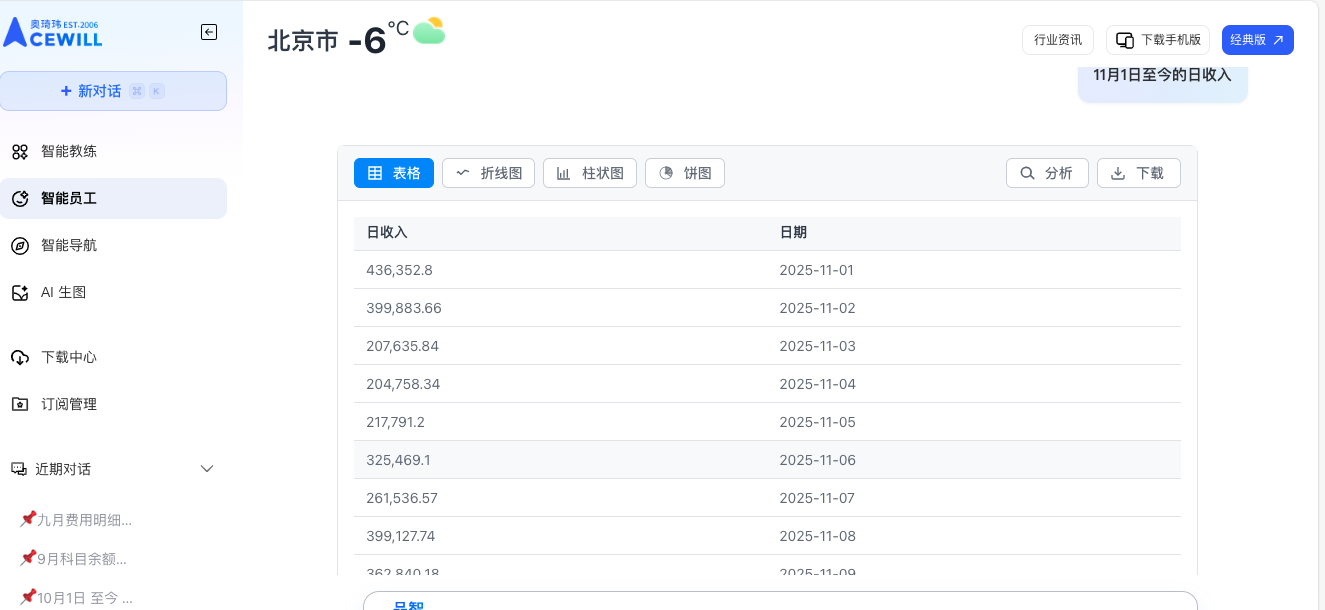This screenshot has width=1325, height=610.
Task: Collapse the 近期对话 section chevron
Action: 207,469
